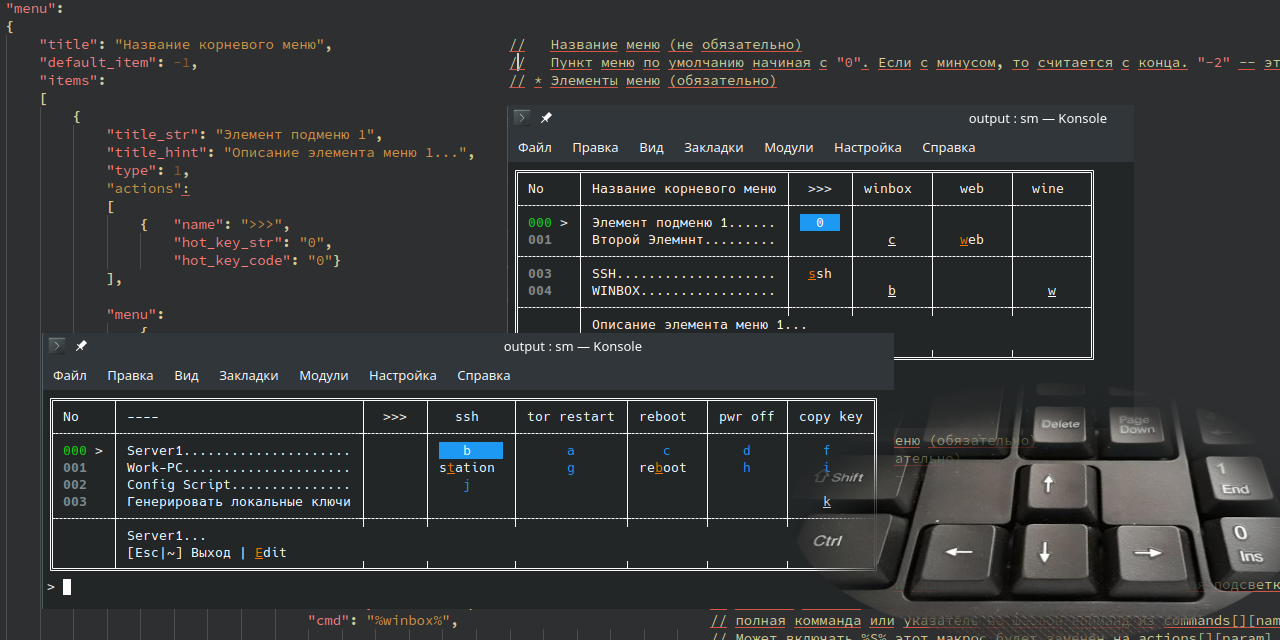Click the 'Edit' option in the terminal footer
The height and width of the screenshot is (640, 1280).
tap(271, 553)
